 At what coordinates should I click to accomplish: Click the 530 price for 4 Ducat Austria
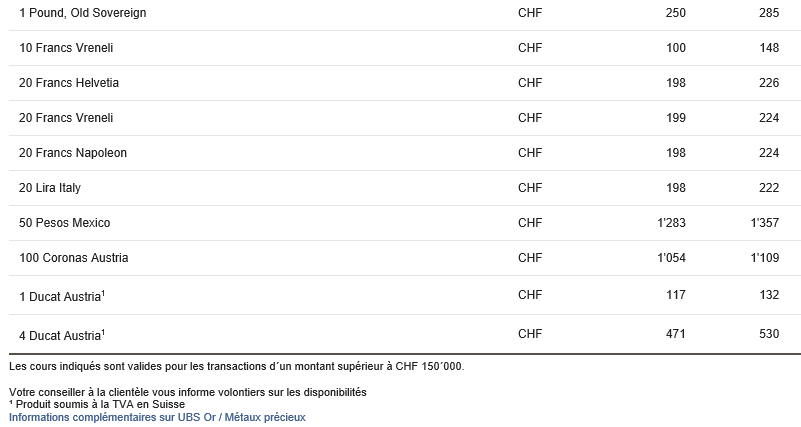769,334
